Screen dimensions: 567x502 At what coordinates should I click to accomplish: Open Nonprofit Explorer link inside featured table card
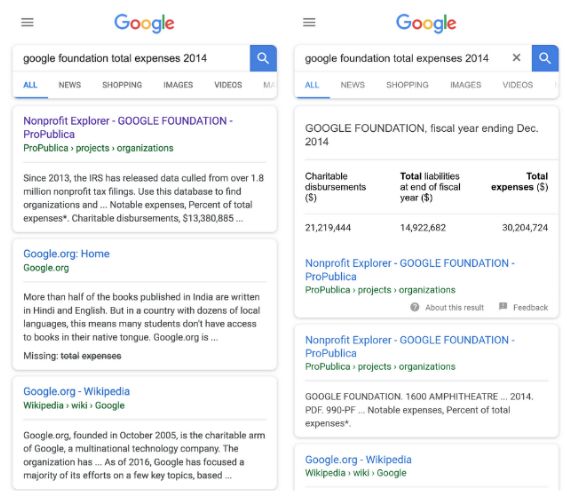coord(410,269)
